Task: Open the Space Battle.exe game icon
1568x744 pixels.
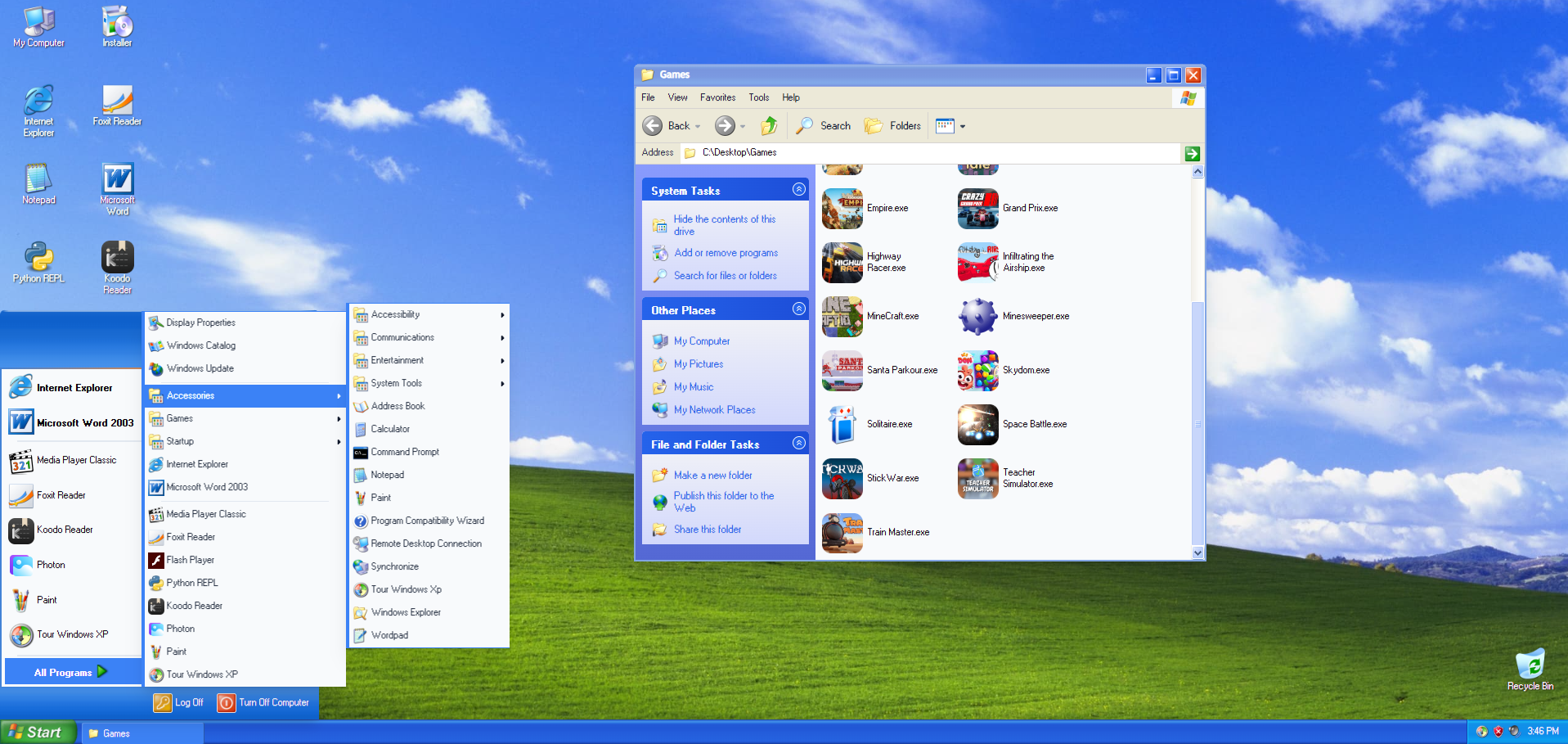Action: tap(977, 425)
